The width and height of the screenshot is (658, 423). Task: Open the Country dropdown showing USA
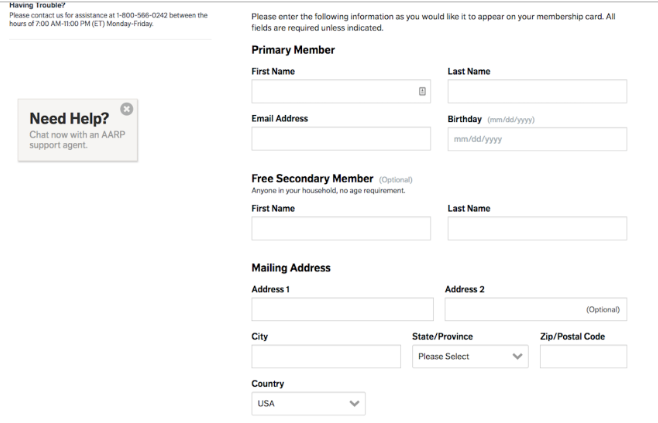(x=308, y=404)
